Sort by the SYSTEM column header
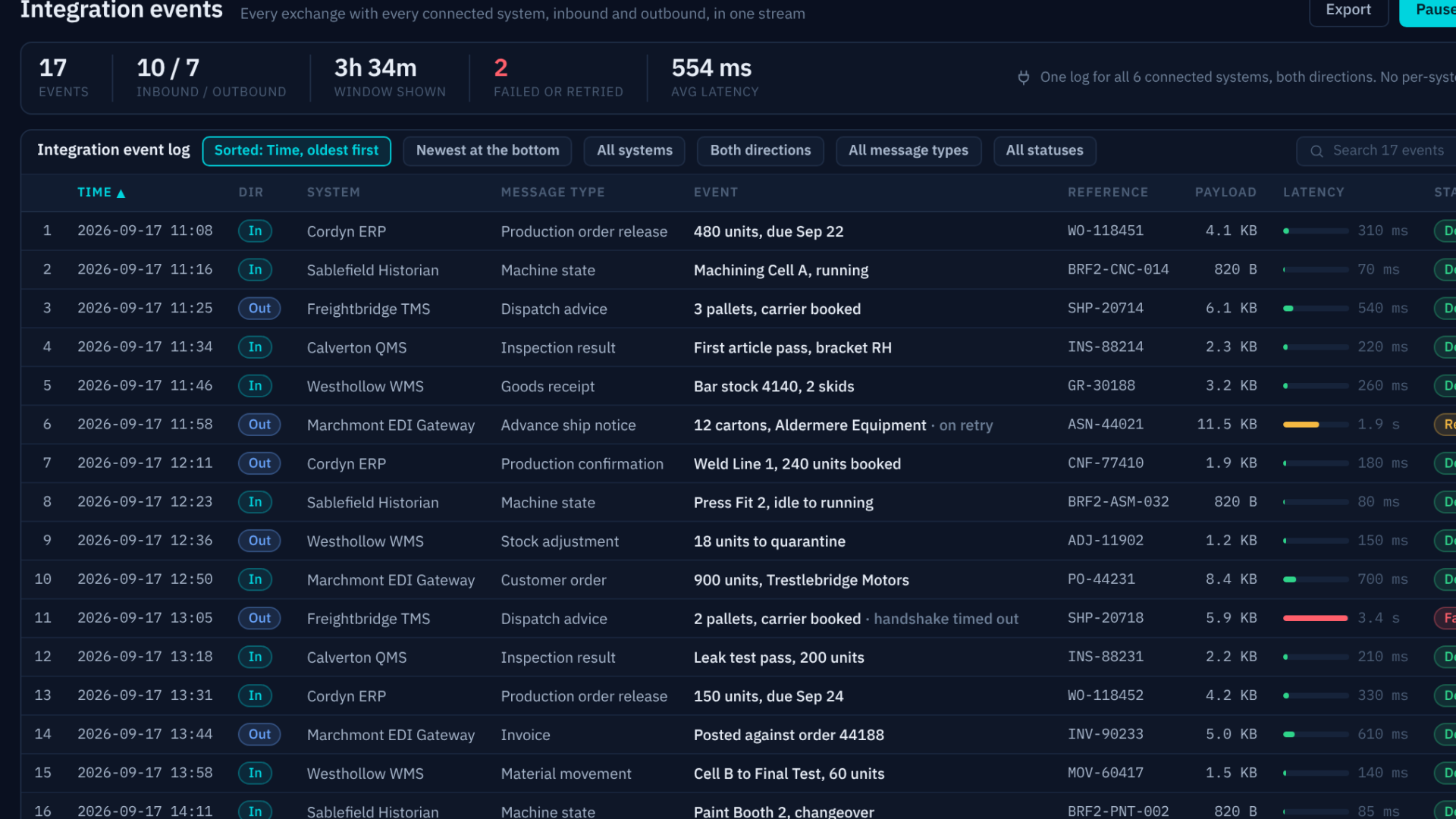 (x=334, y=193)
